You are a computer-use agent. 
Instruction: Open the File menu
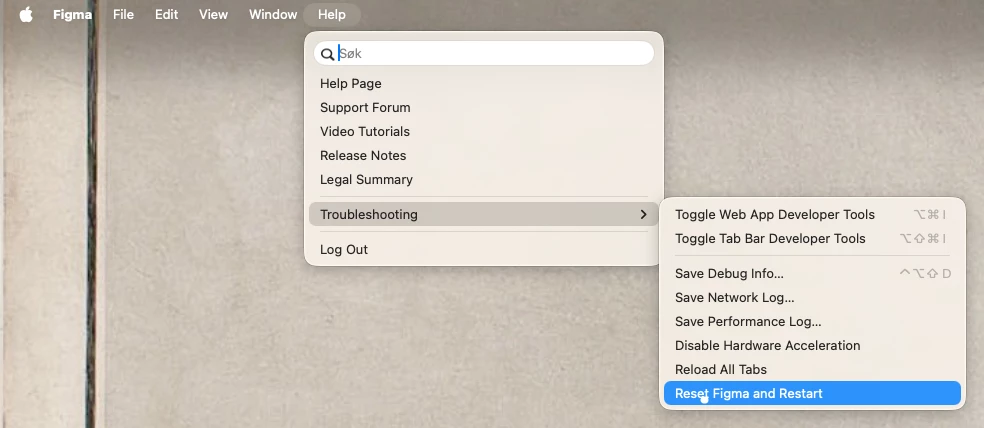click(123, 14)
